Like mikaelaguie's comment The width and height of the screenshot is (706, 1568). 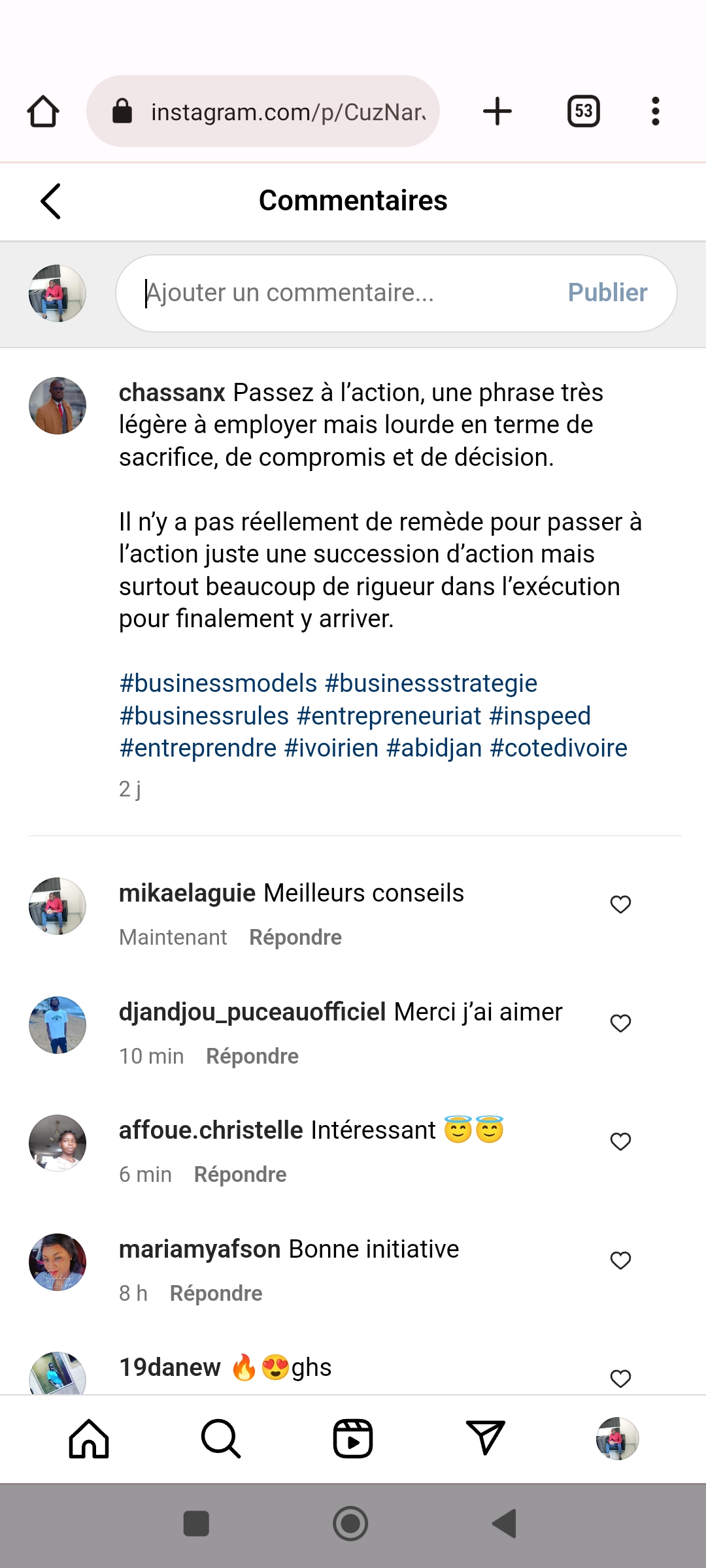(620, 904)
